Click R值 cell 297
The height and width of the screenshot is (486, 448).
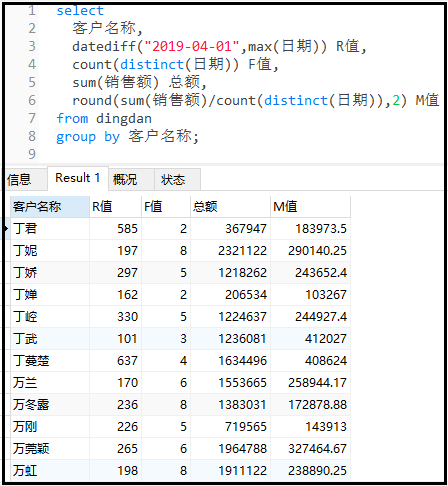(x=115, y=273)
